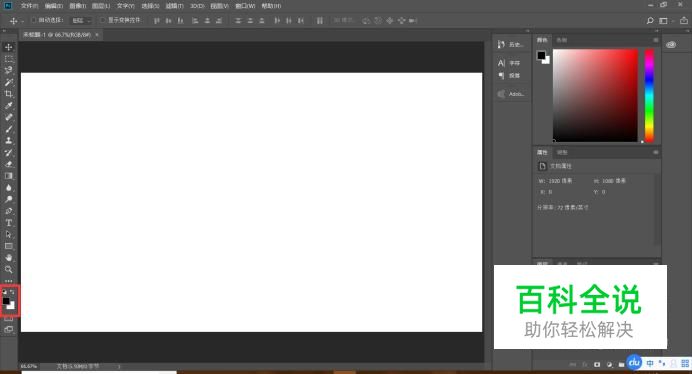Open the Window (窗口) menu
This screenshot has width=692, height=374.
tap(245, 6)
